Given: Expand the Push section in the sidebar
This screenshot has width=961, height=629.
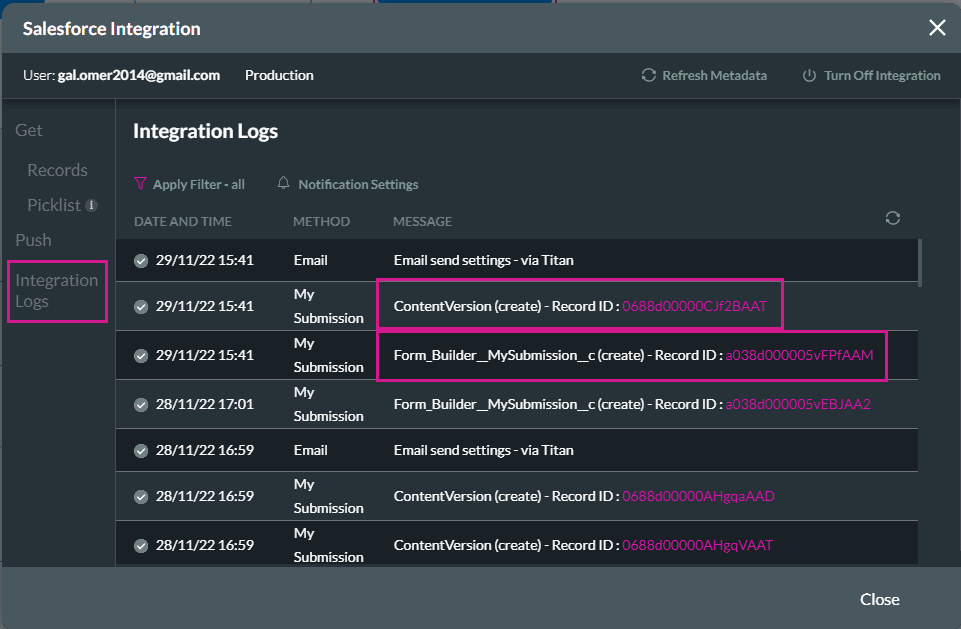Looking at the screenshot, I should [x=33, y=240].
